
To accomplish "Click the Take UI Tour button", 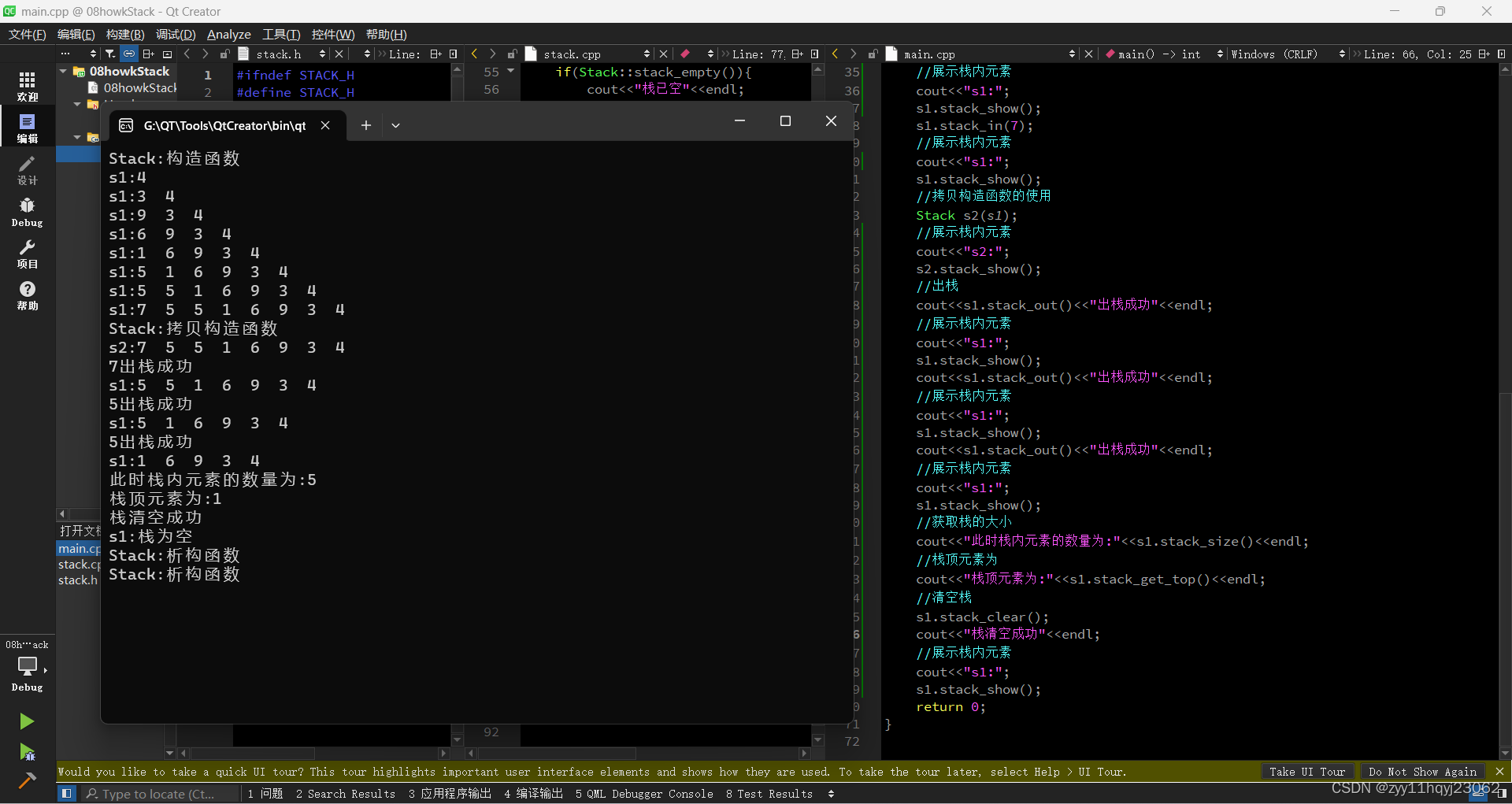I will [x=1307, y=772].
